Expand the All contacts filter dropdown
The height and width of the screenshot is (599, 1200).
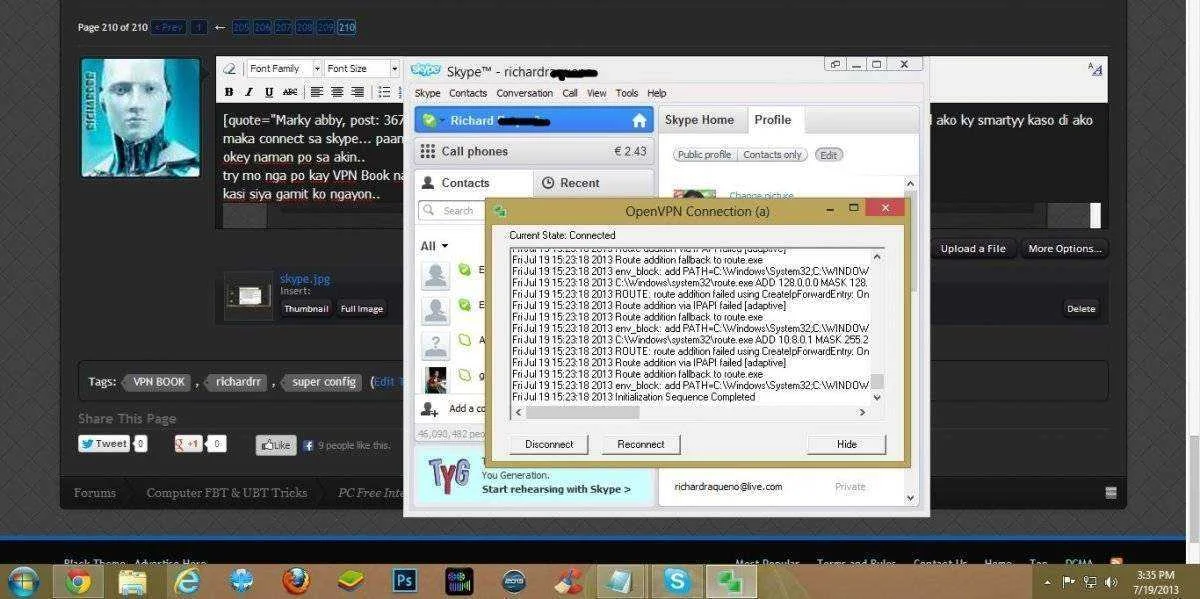click(x=434, y=246)
